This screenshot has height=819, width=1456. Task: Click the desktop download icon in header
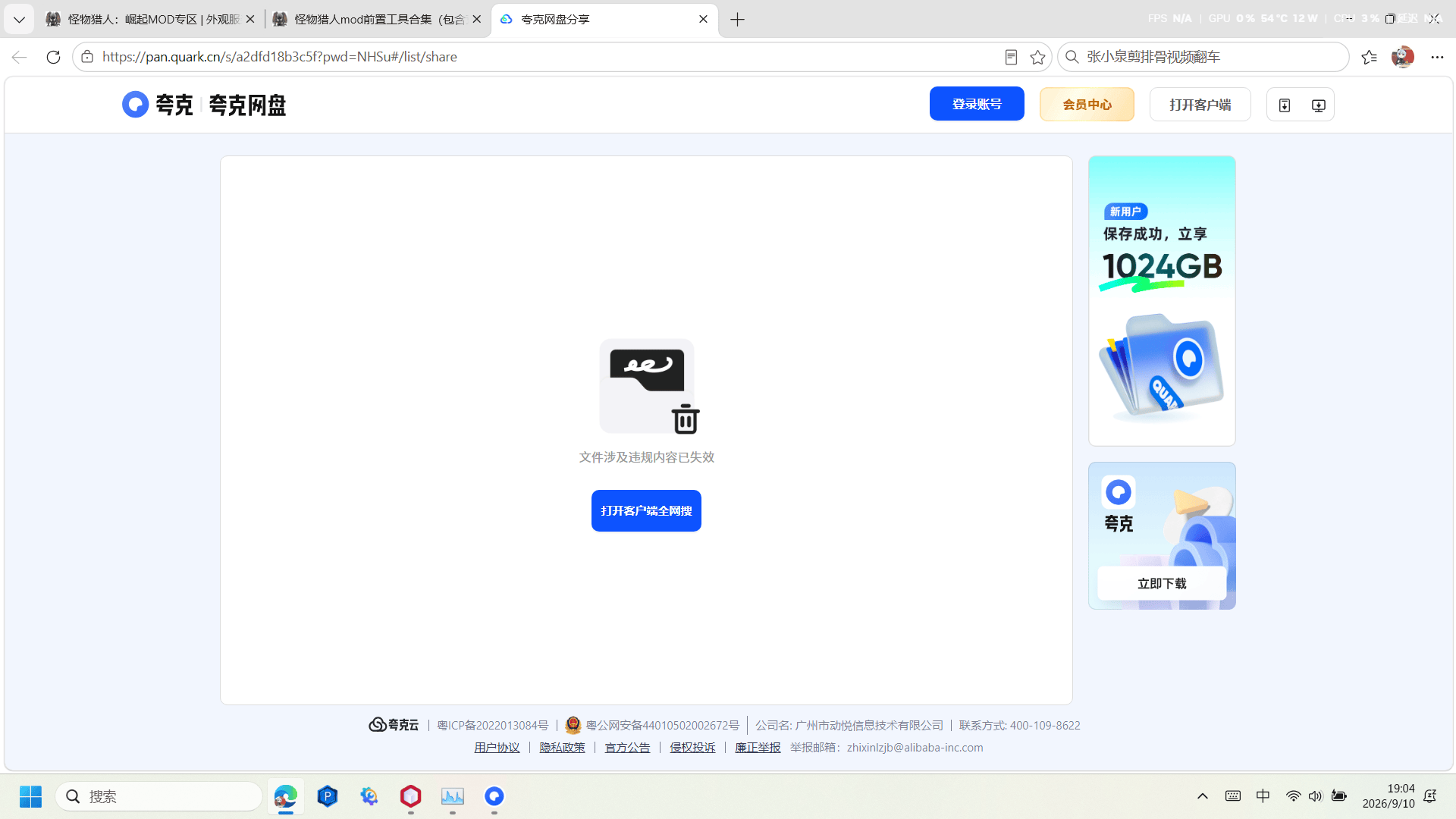[1319, 105]
